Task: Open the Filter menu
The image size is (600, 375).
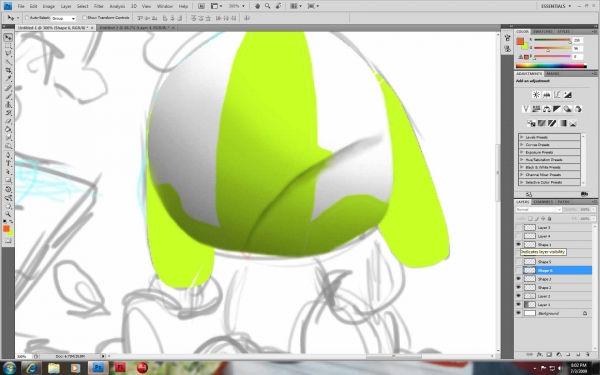Action: 99,6
